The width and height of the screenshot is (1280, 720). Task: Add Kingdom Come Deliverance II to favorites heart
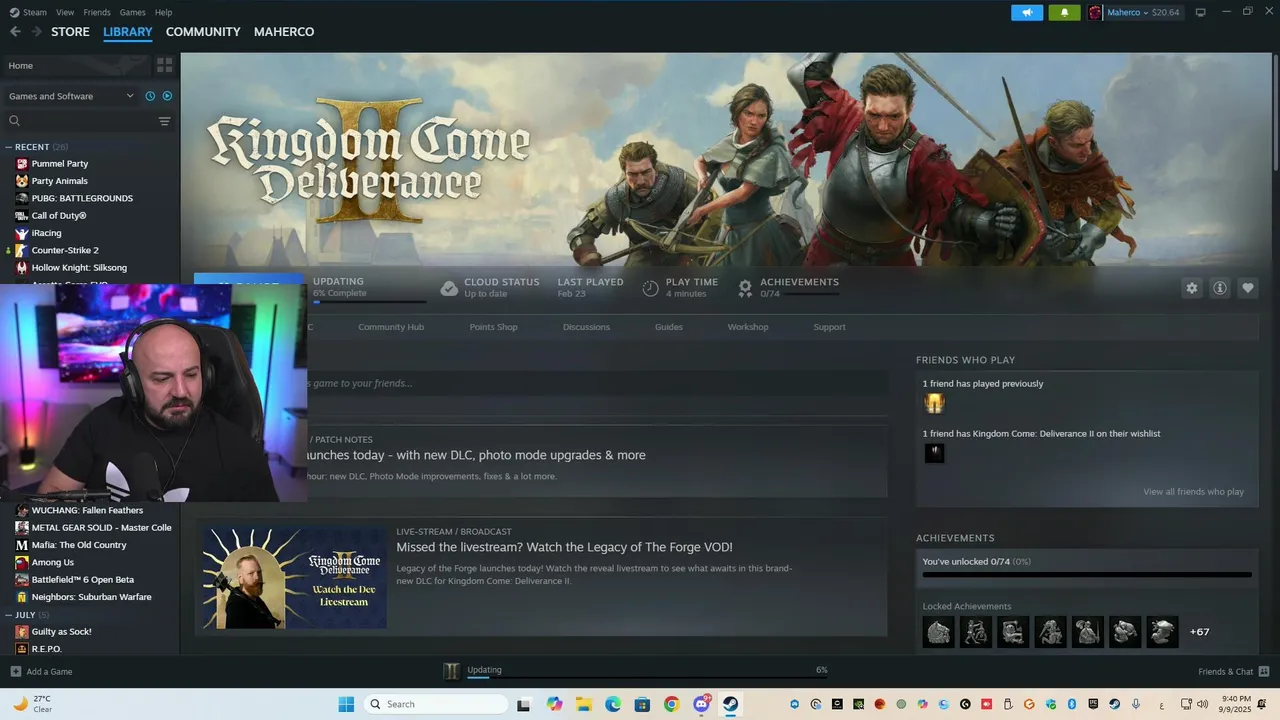(x=1247, y=288)
